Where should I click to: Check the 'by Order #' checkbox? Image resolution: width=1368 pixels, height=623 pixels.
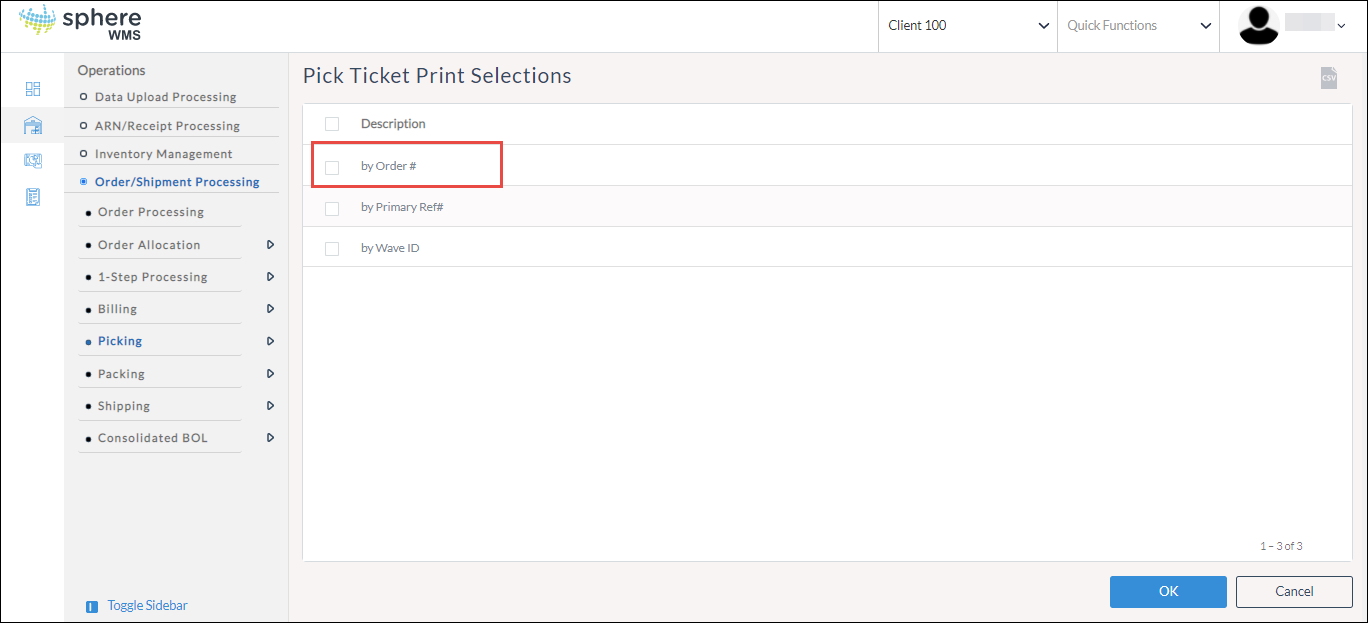[332, 167]
